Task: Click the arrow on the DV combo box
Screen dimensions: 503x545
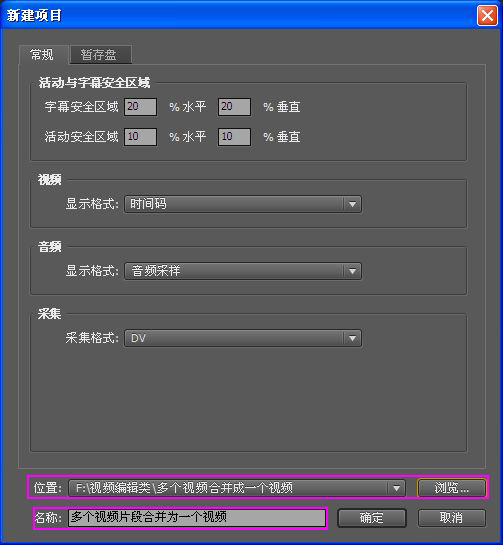Action: [x=352, y=338]
